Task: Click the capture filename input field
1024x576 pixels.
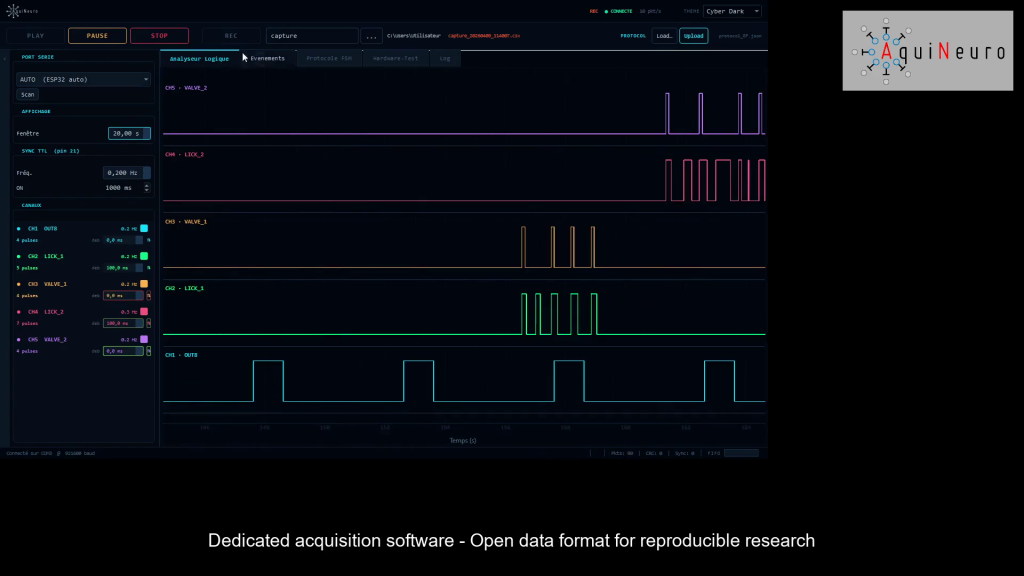Action: coord(311,36)
